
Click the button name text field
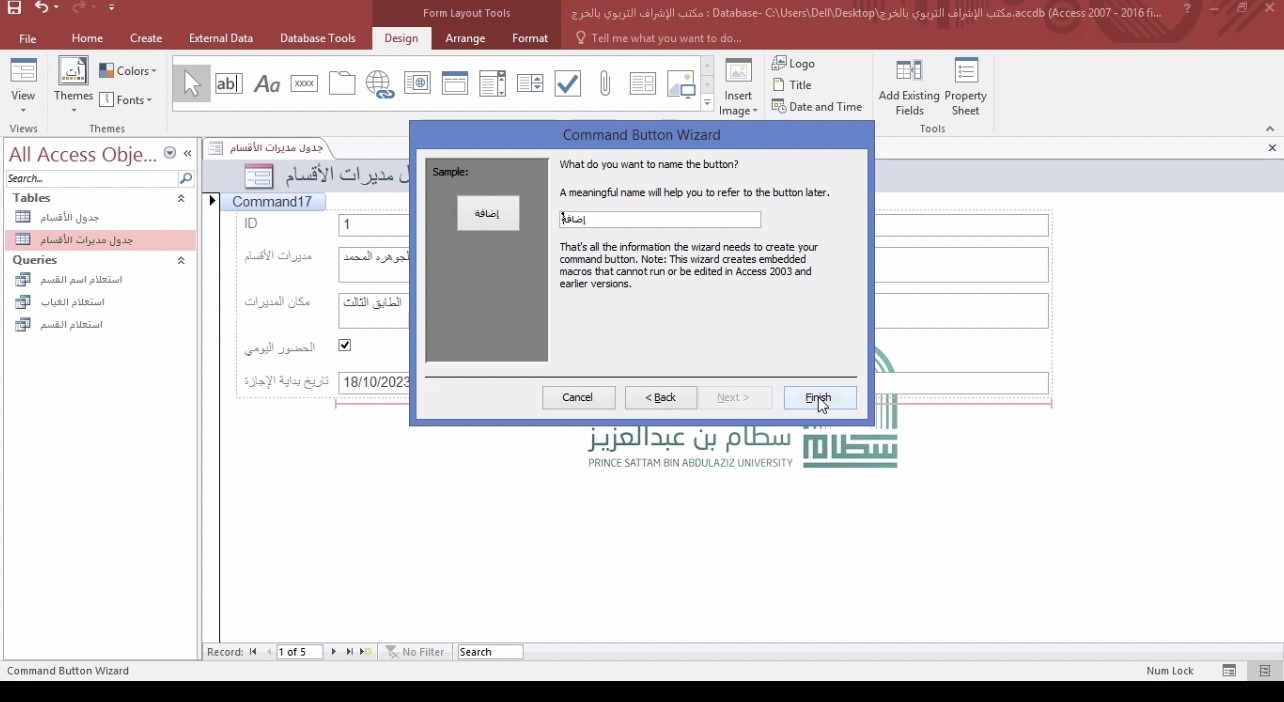click(x=660, y=220)
